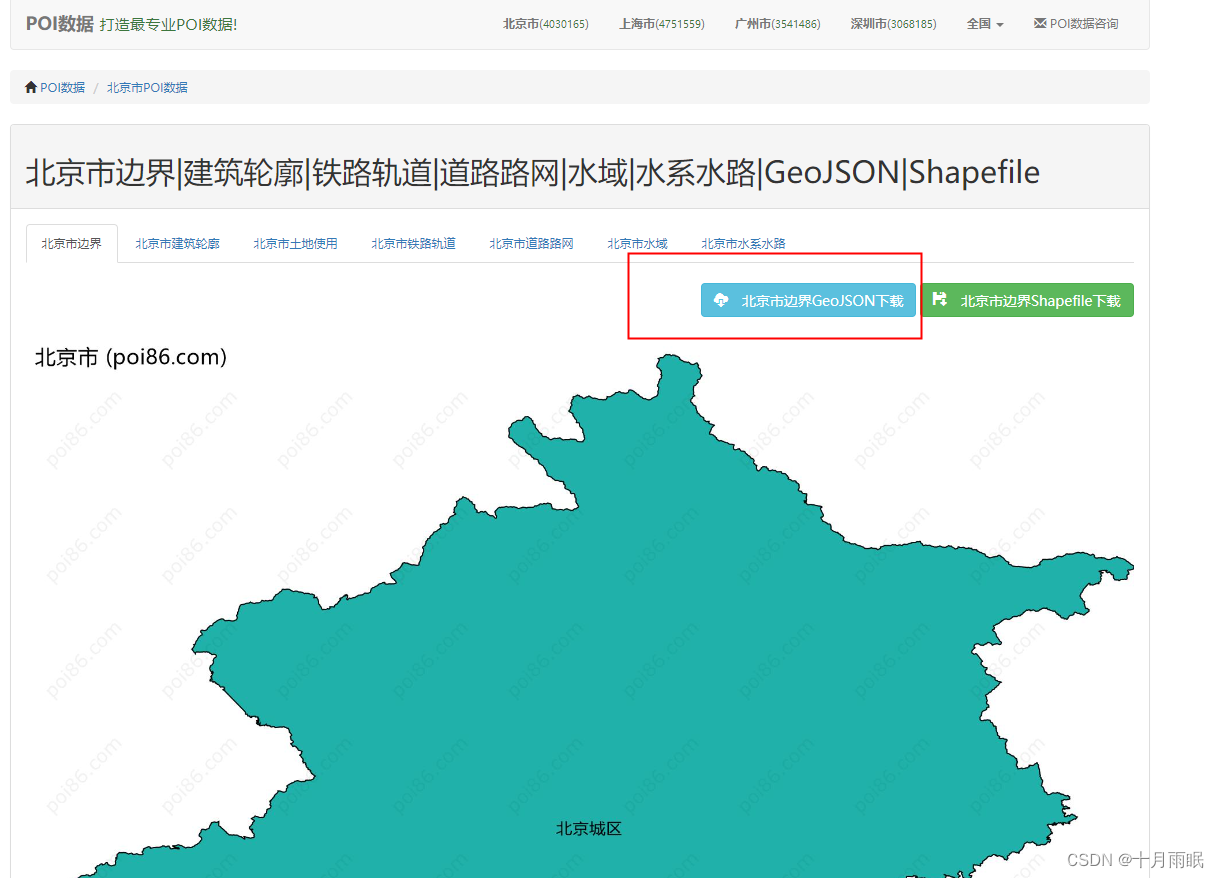
Task: Download 北京市边界GeoJSON file
Action: pos(808,300)
